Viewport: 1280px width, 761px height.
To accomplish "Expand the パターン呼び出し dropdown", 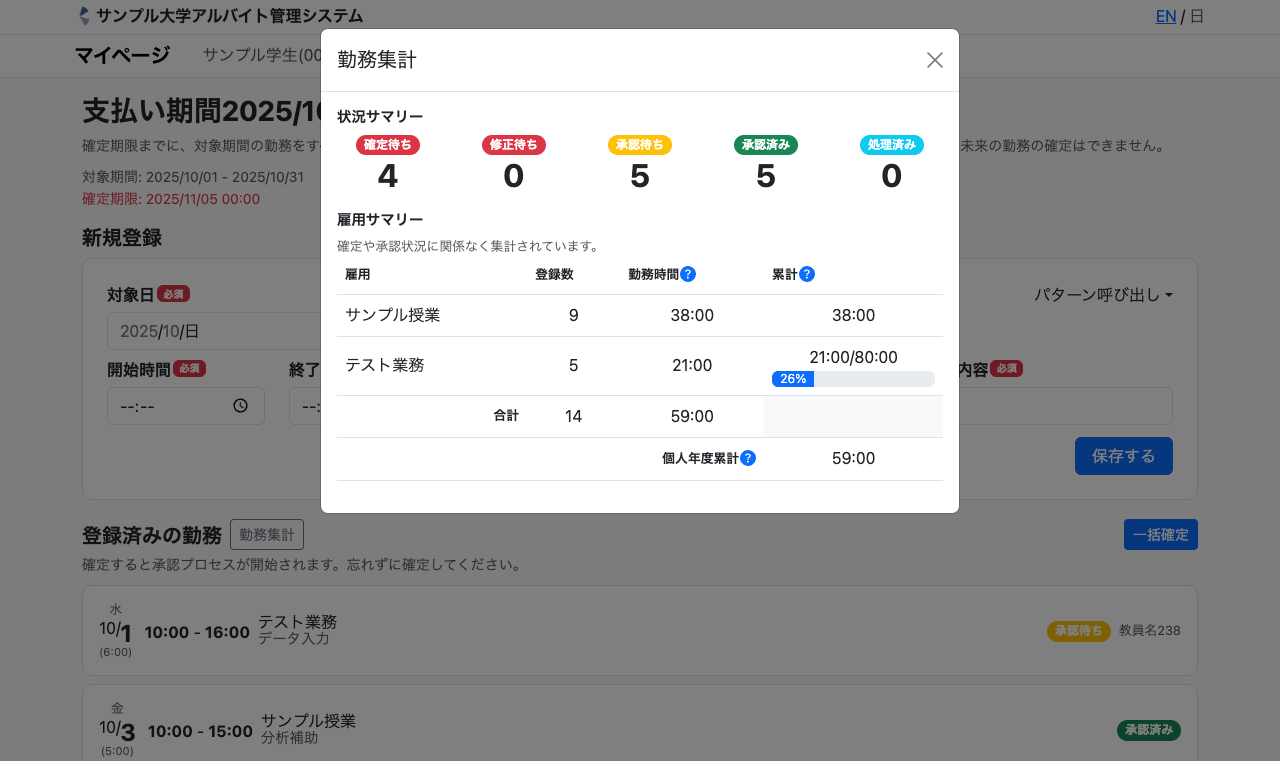I will (x=1102, y=295).
